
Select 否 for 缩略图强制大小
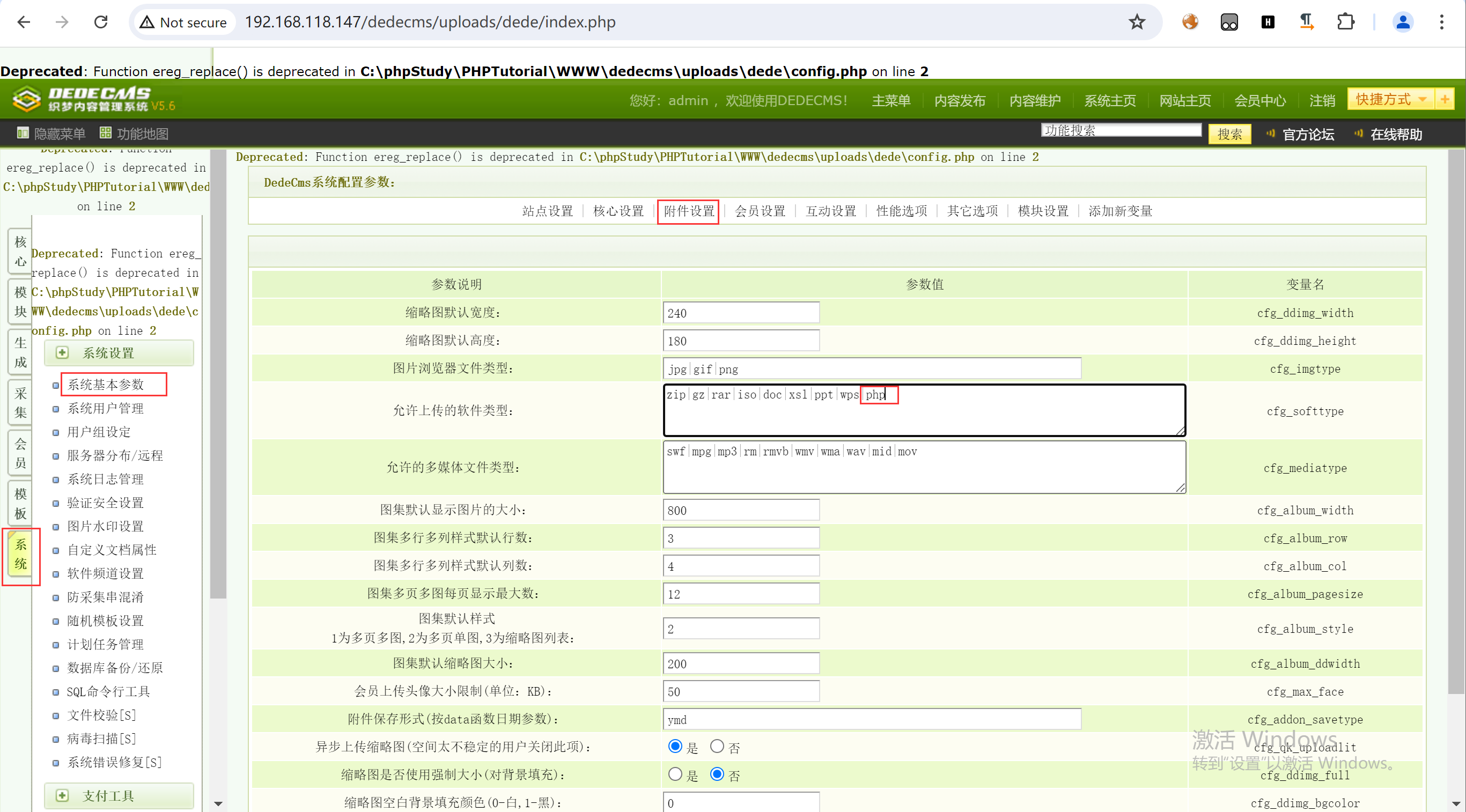click(717, 774)
